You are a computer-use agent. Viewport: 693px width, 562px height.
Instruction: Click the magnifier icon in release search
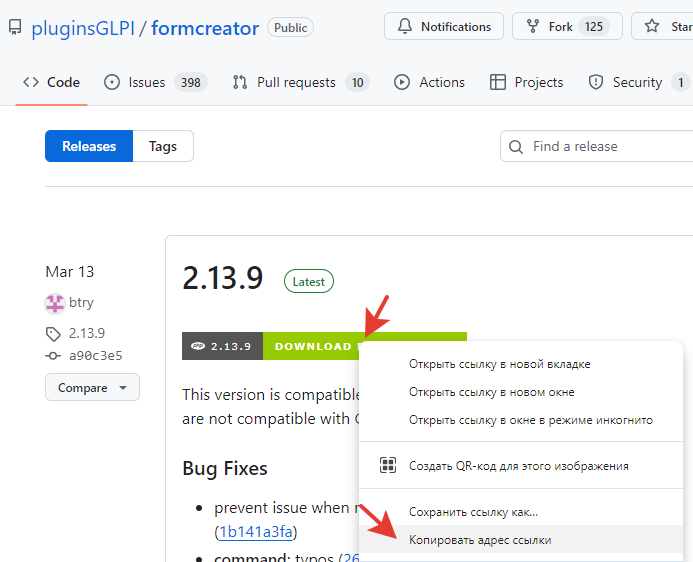(516, 146)
